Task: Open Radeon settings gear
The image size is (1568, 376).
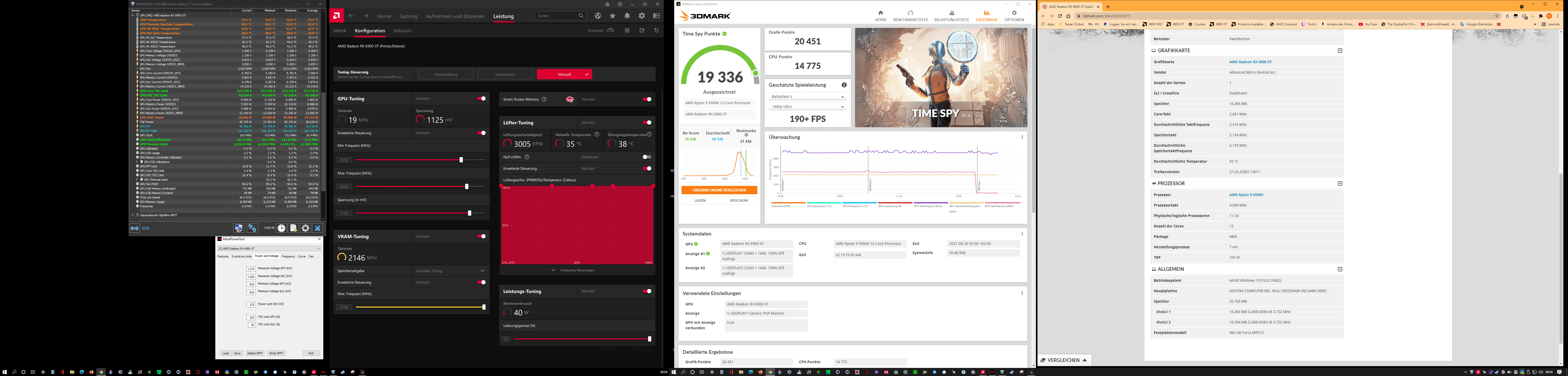Action: pos(642,16)
